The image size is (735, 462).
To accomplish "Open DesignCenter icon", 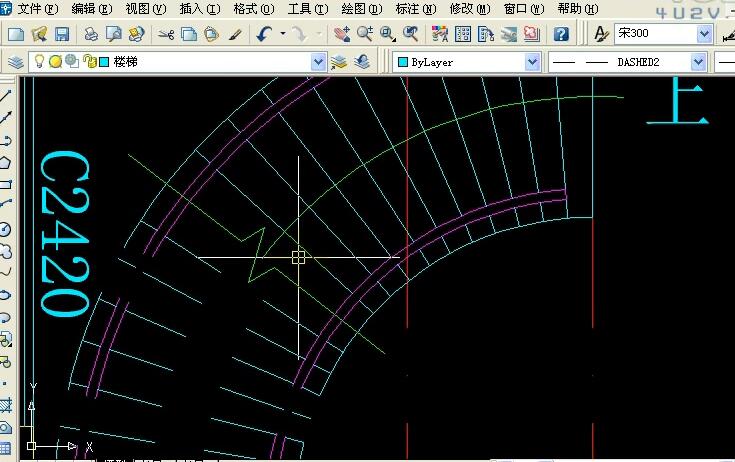I will (463, 34).
